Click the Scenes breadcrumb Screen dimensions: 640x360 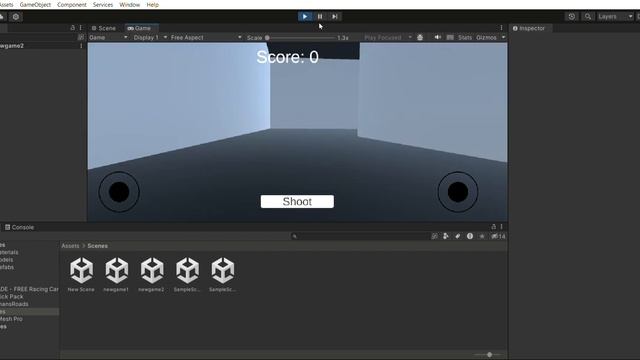tap(98, 246)
